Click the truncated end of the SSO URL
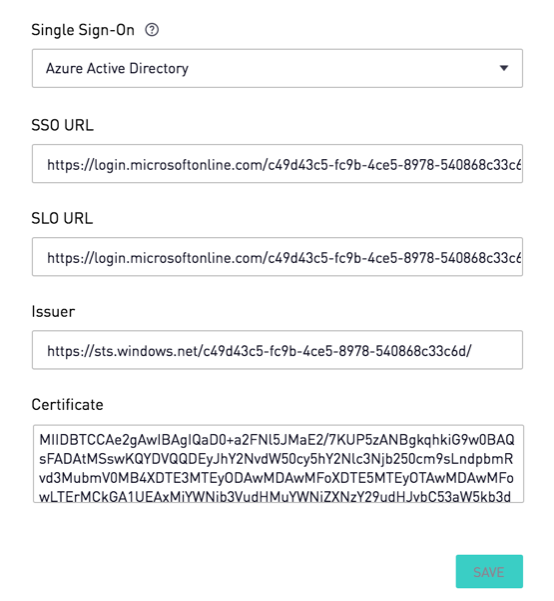This screenshot has width=554, height=601. [x=517, y=165]
